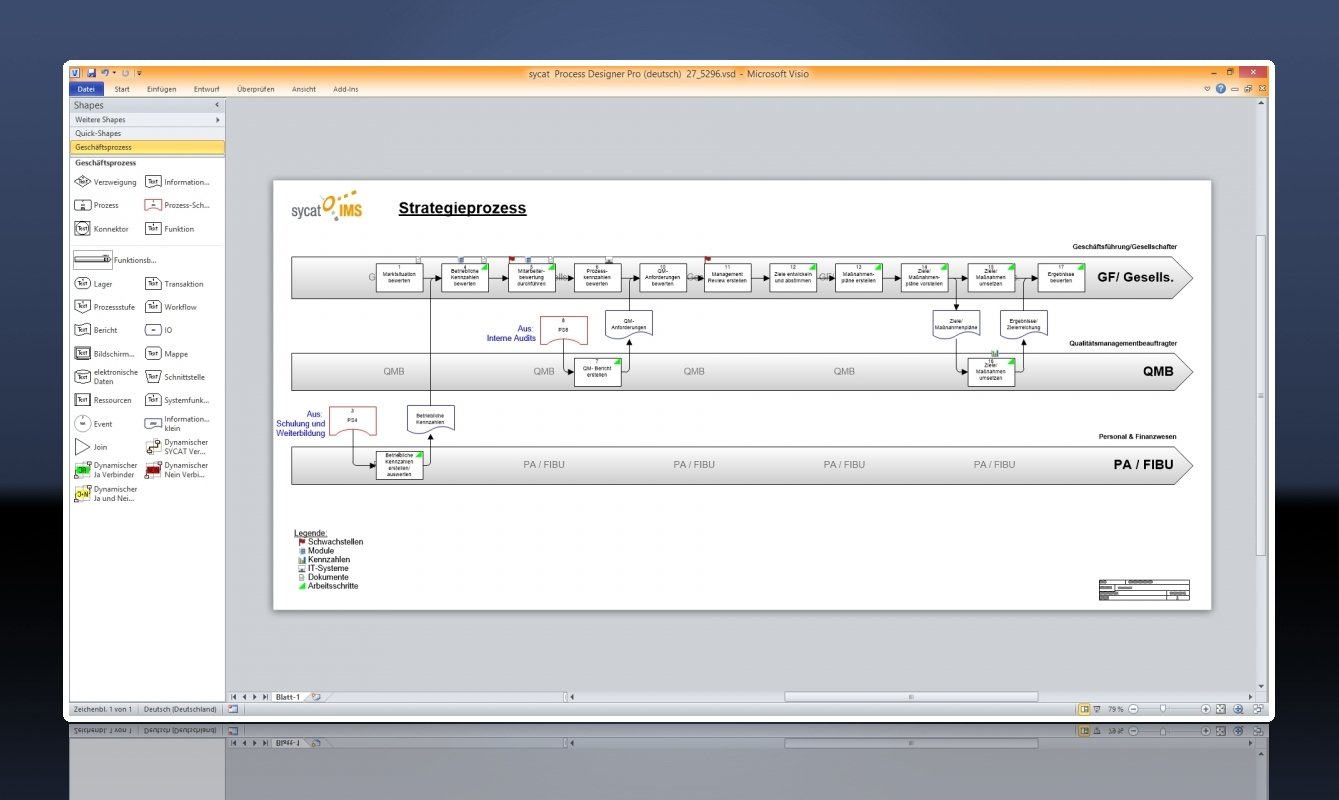Undo the last action in the quick access toolbar
Image resolution: width=1339 pixels, height=800 pixels.
point(103,73)
